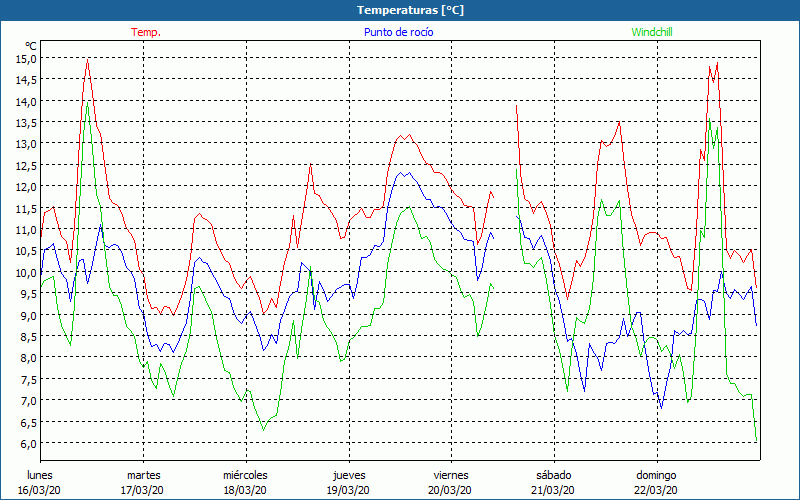Select the blue 'Punto de rocío' legend label
Image resolution: width=800 pixels, height=500 pixels.
(398, 32)
